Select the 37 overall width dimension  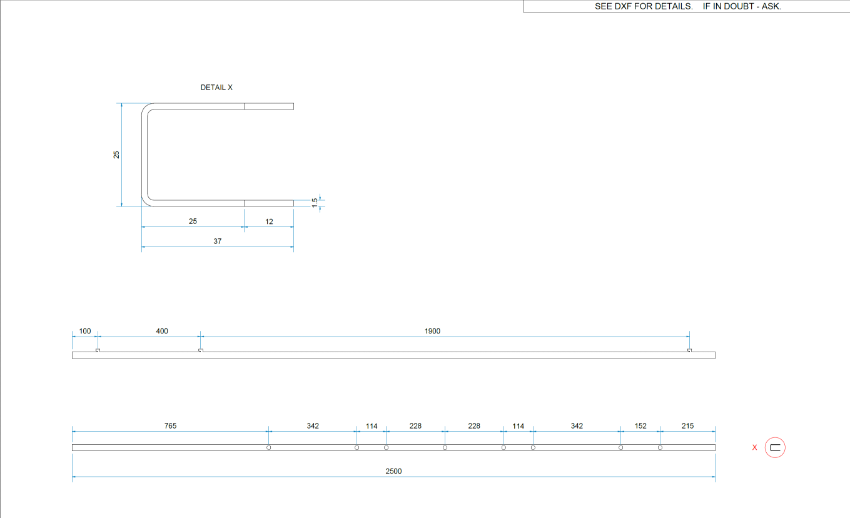click(x=217, y=241)
